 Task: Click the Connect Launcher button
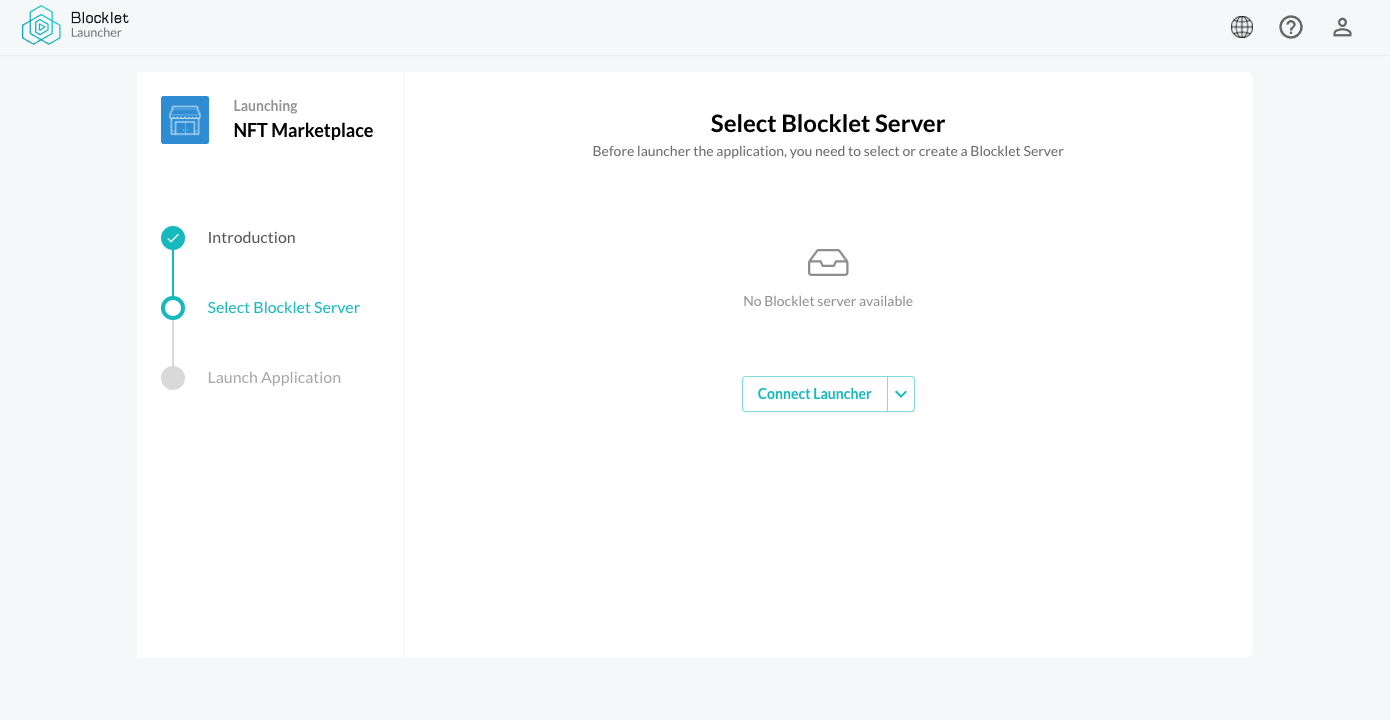(x=814, y=394)
